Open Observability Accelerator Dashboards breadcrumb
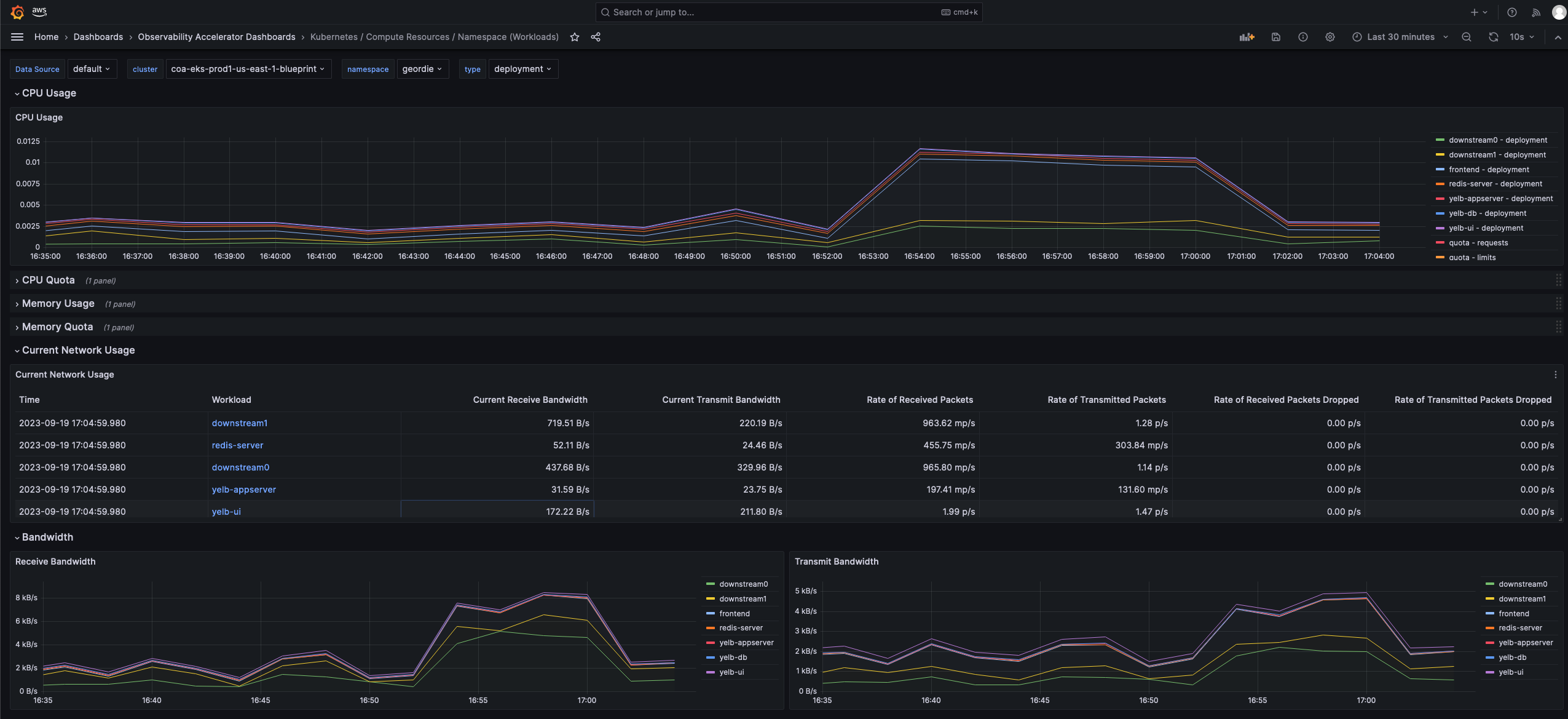 coord(216,37)
